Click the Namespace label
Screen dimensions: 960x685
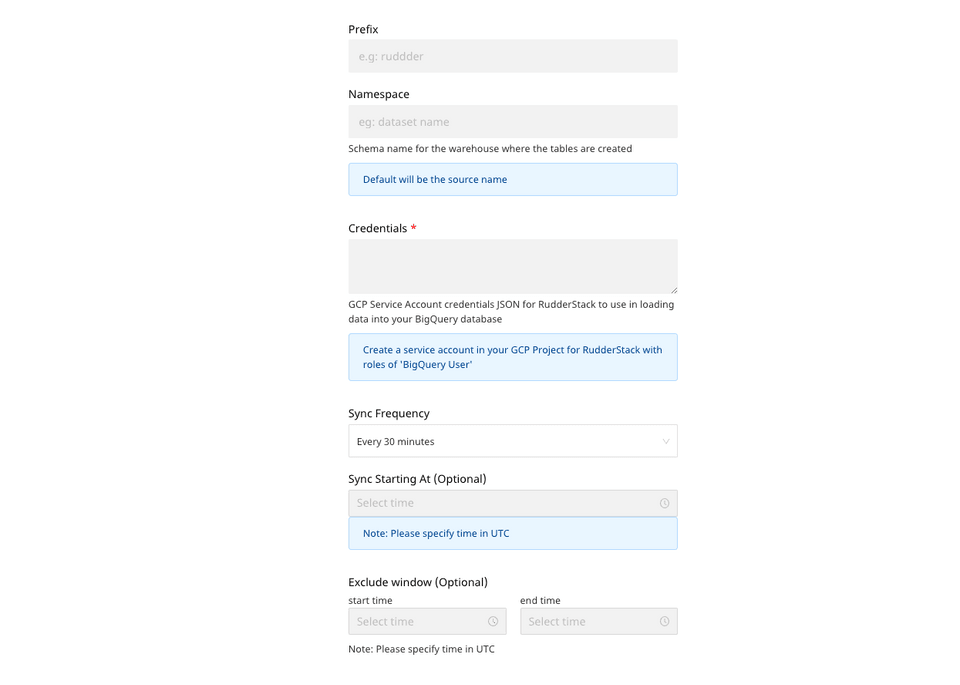378,94
